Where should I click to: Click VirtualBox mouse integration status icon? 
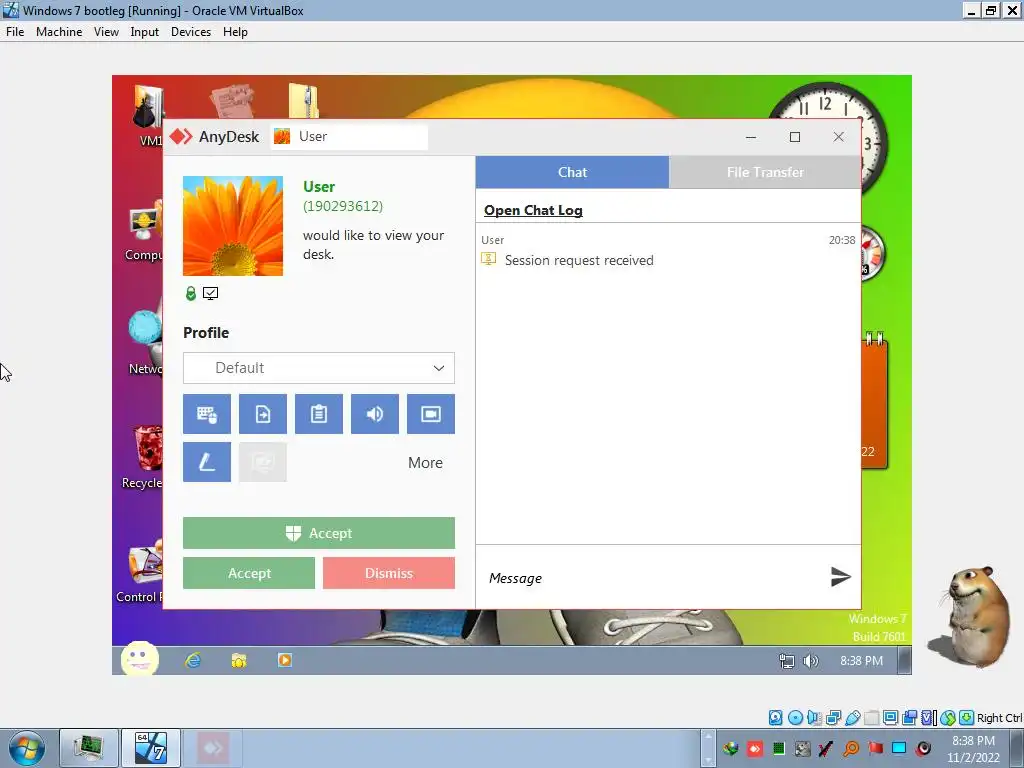point(948,718)
